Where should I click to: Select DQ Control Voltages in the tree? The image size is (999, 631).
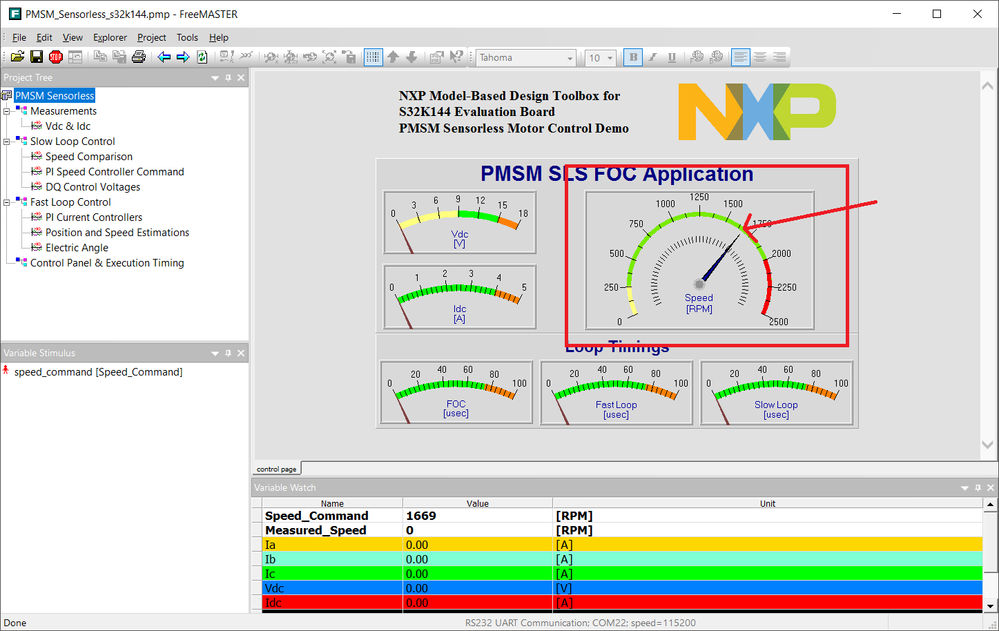pyautogui.click(x=93, y=187)
